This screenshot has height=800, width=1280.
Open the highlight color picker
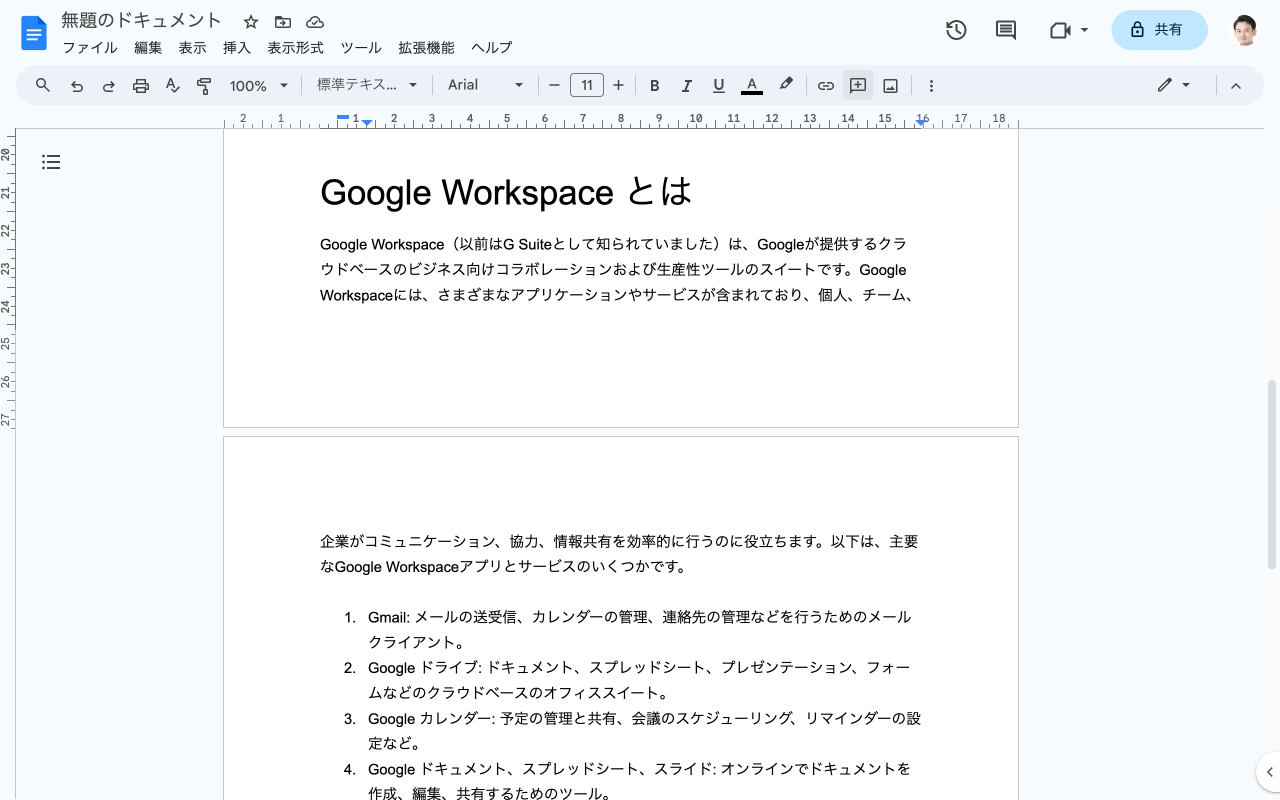[786, 85]
